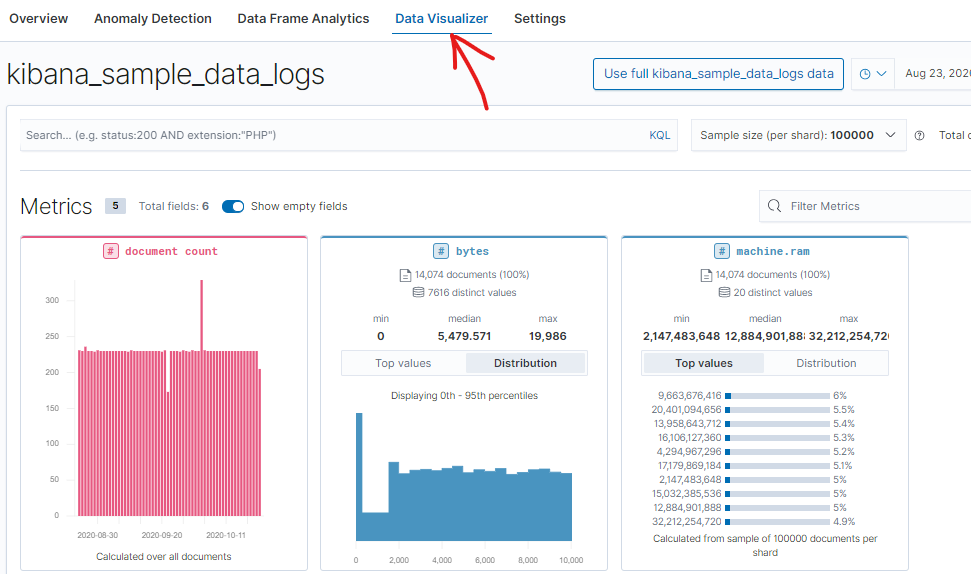Select Top values in machine.ram card

coord(704,363)
